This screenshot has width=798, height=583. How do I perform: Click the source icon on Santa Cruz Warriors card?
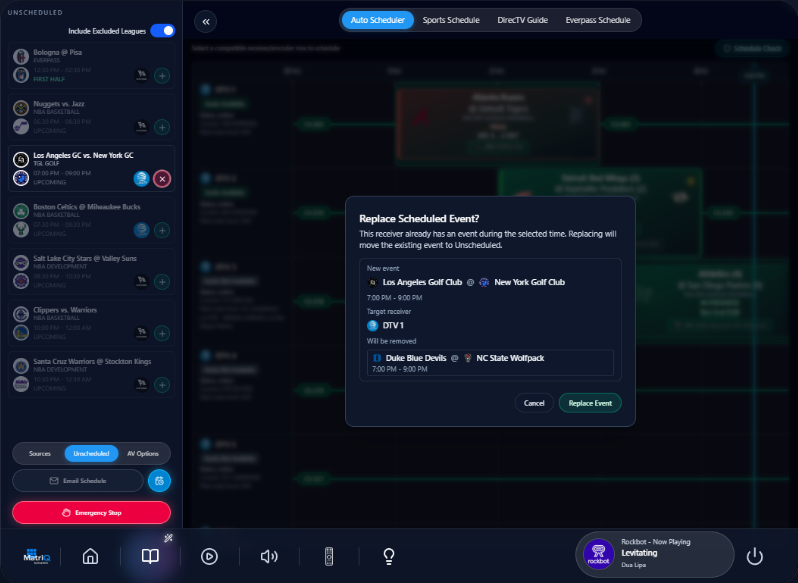(141, 384)
